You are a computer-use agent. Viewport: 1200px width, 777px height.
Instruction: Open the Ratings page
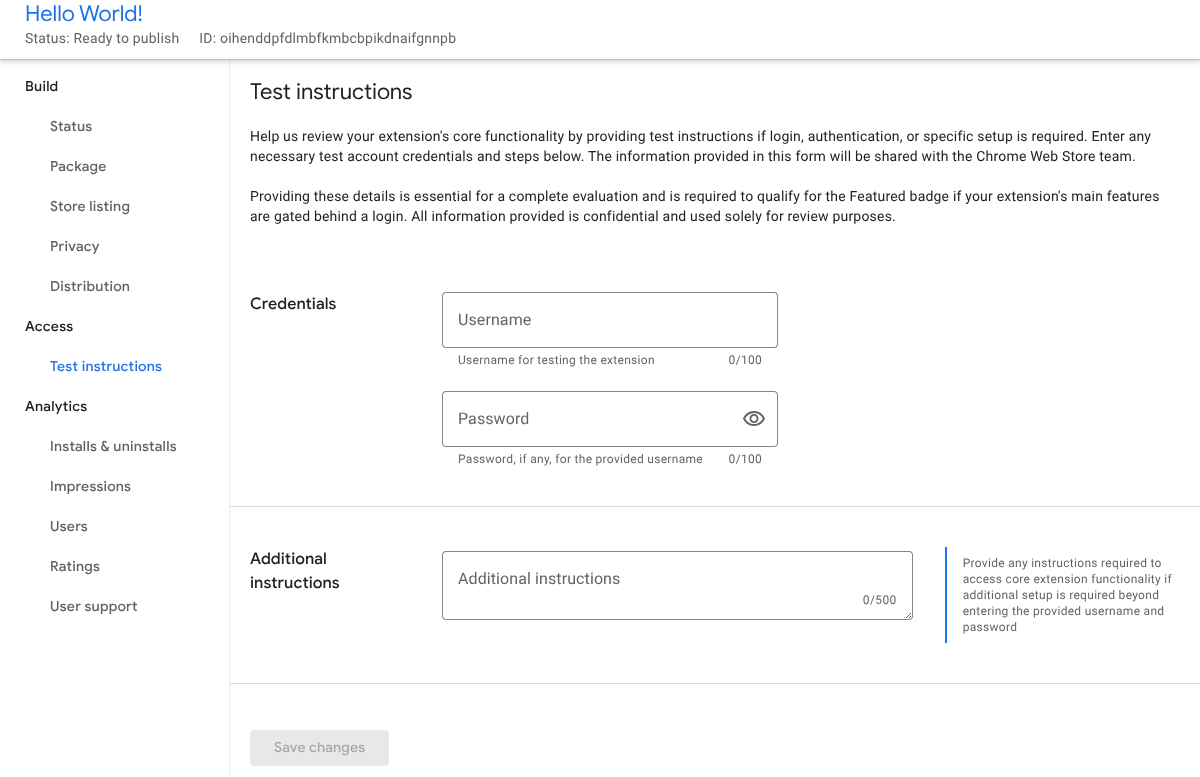[74, 566]
